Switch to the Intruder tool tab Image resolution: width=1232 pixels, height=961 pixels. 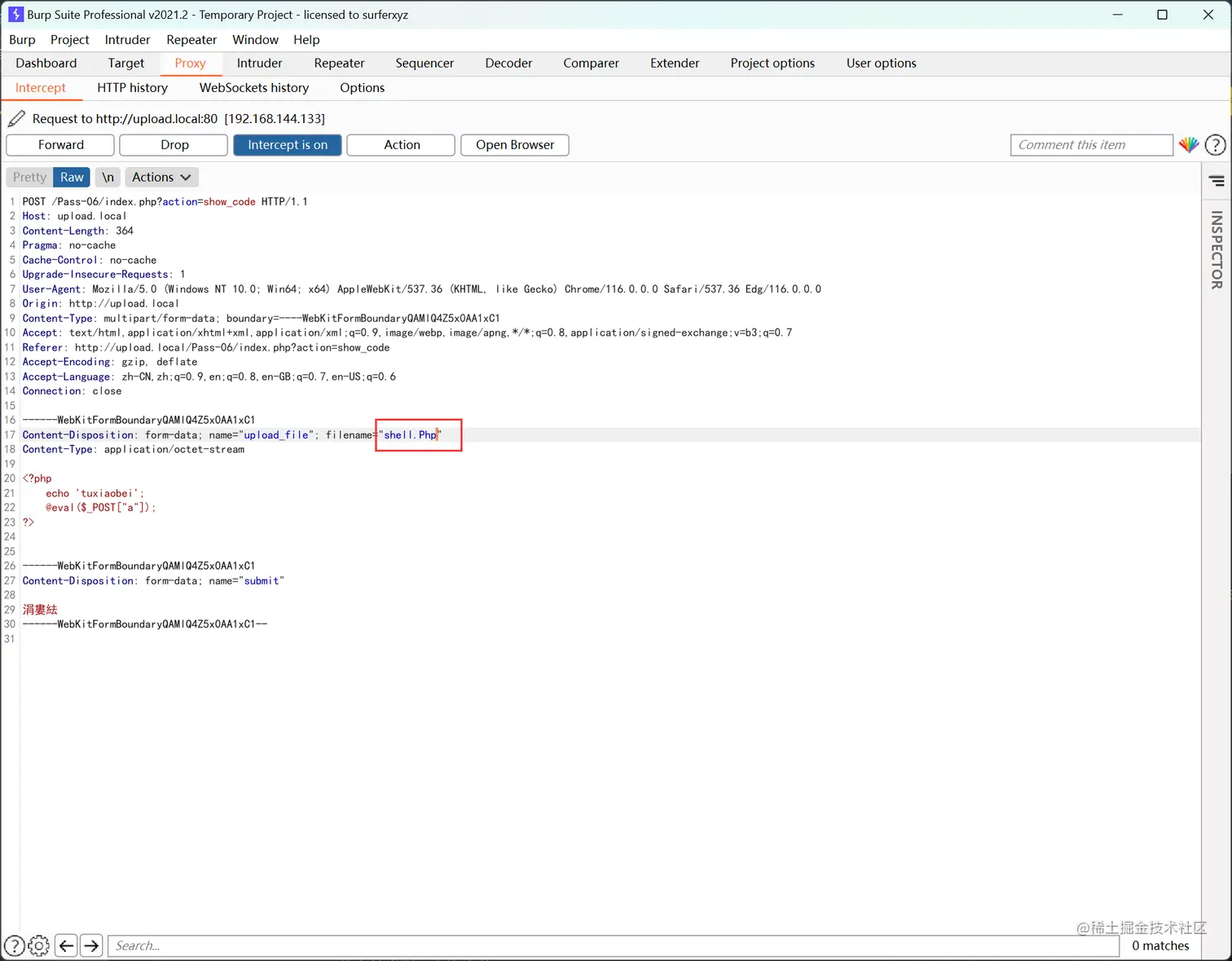tap(260, 64)
